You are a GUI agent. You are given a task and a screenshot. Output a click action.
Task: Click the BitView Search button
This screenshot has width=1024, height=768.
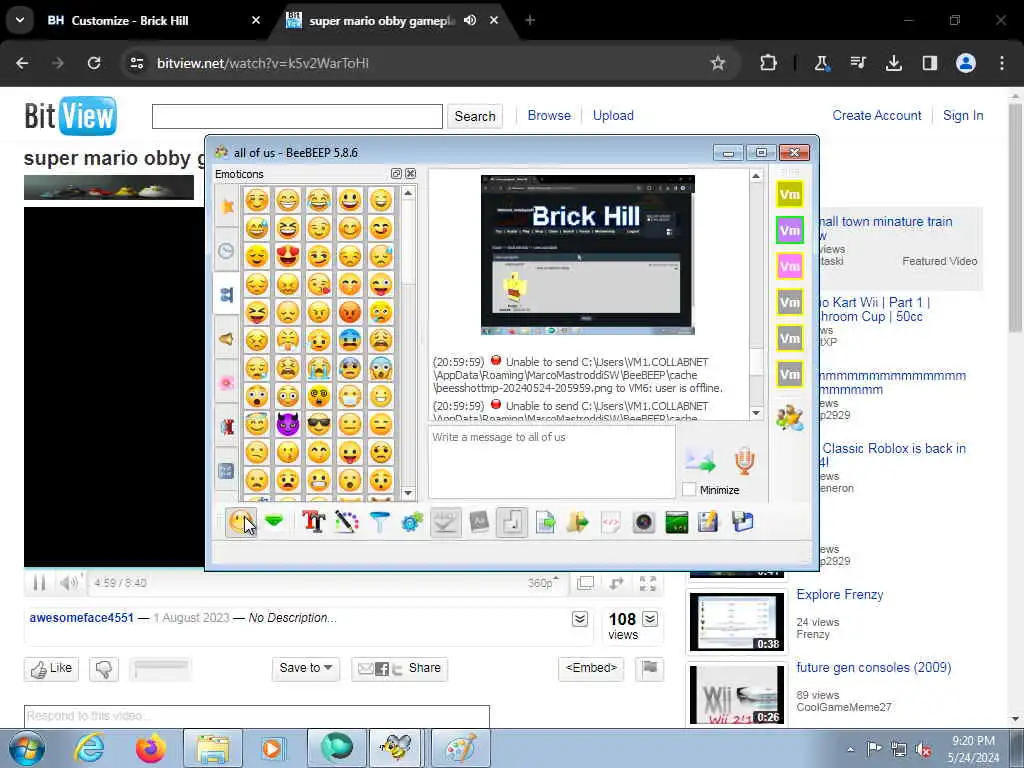pyautogui.click(x=475, y=116)
